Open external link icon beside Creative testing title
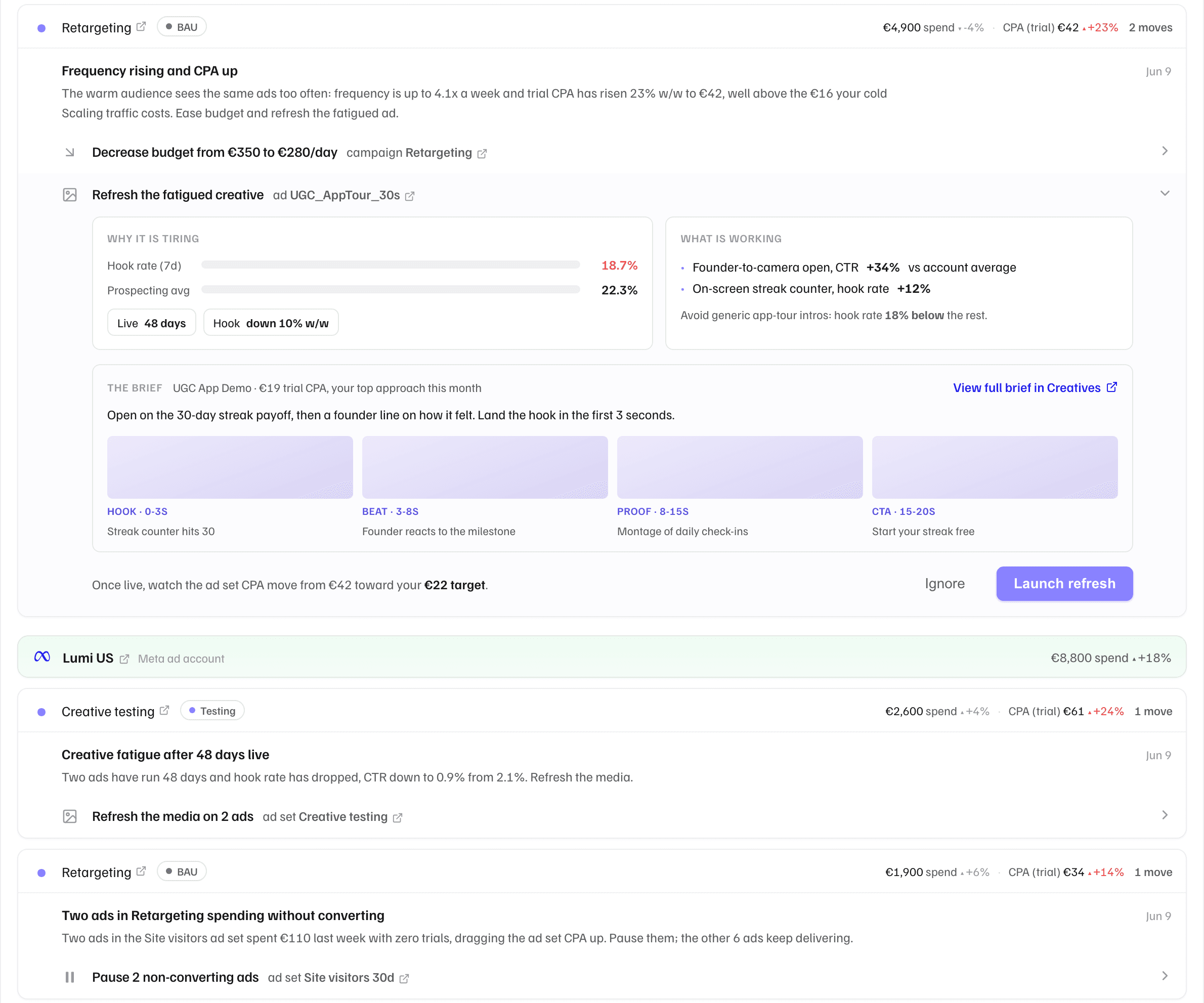This screenshot has width=1204, height=1003. (x=164, y=711)
